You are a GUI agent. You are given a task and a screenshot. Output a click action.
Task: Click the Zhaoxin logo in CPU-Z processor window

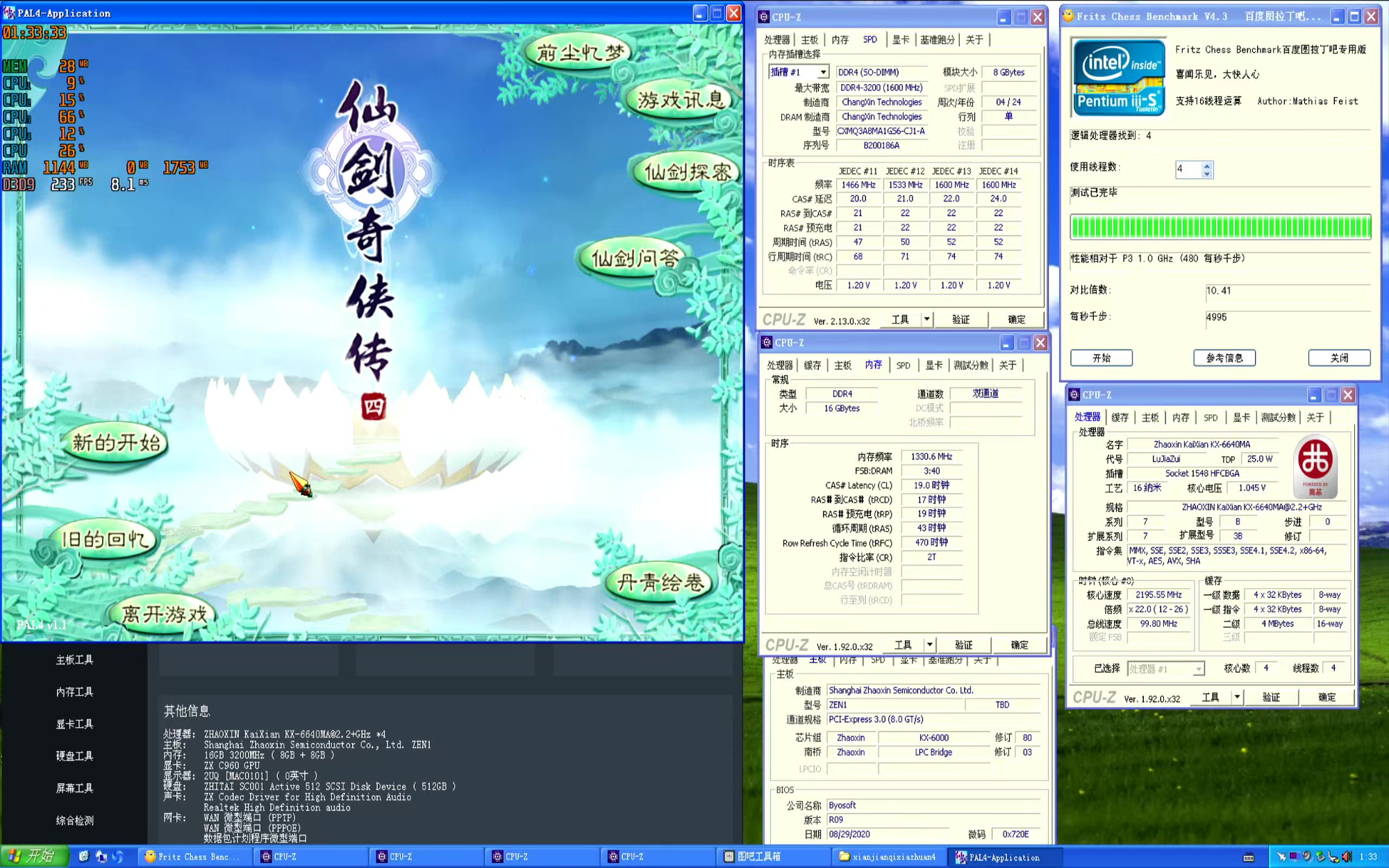1315,465
